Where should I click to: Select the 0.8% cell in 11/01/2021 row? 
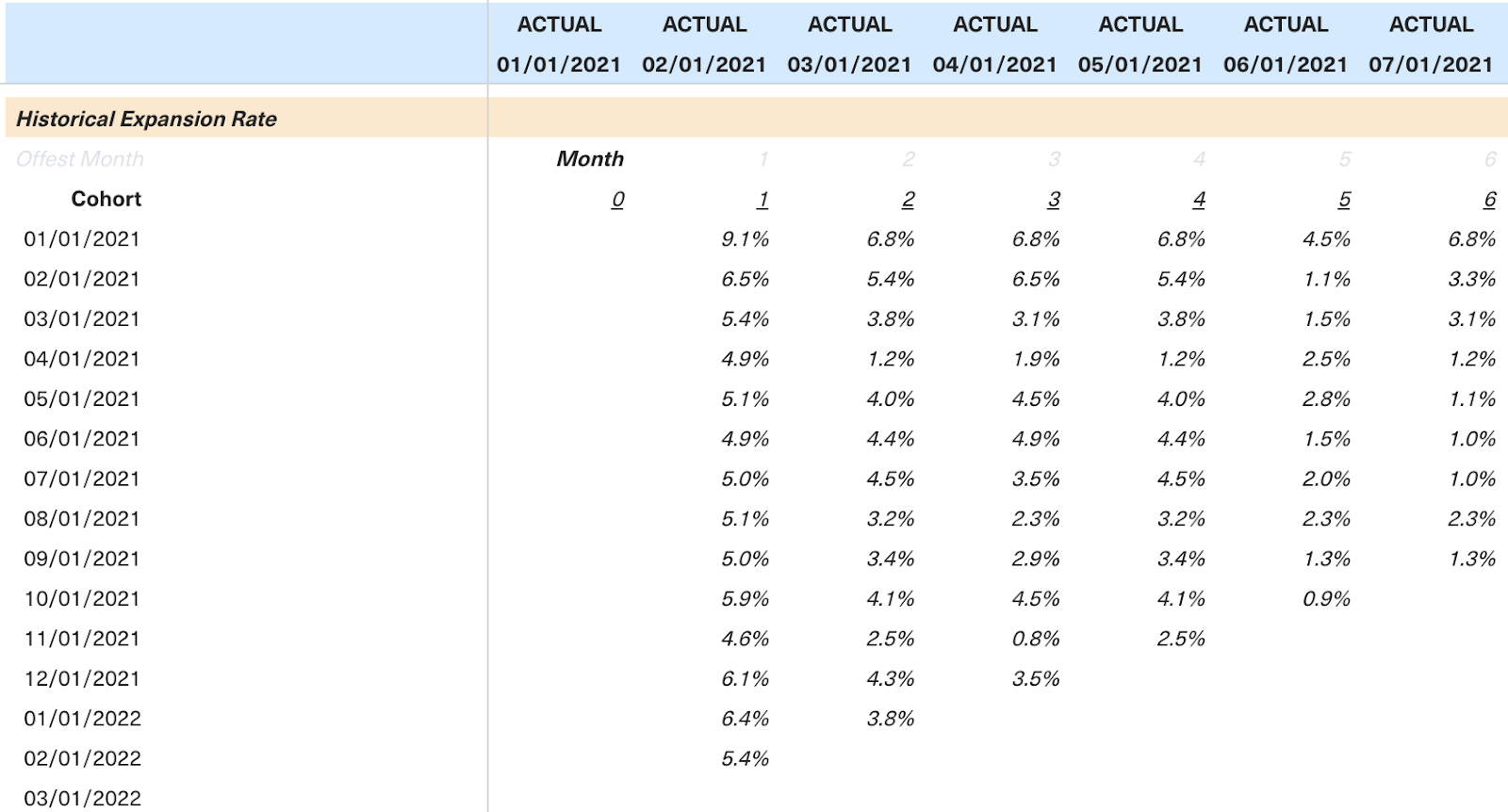1035,639
